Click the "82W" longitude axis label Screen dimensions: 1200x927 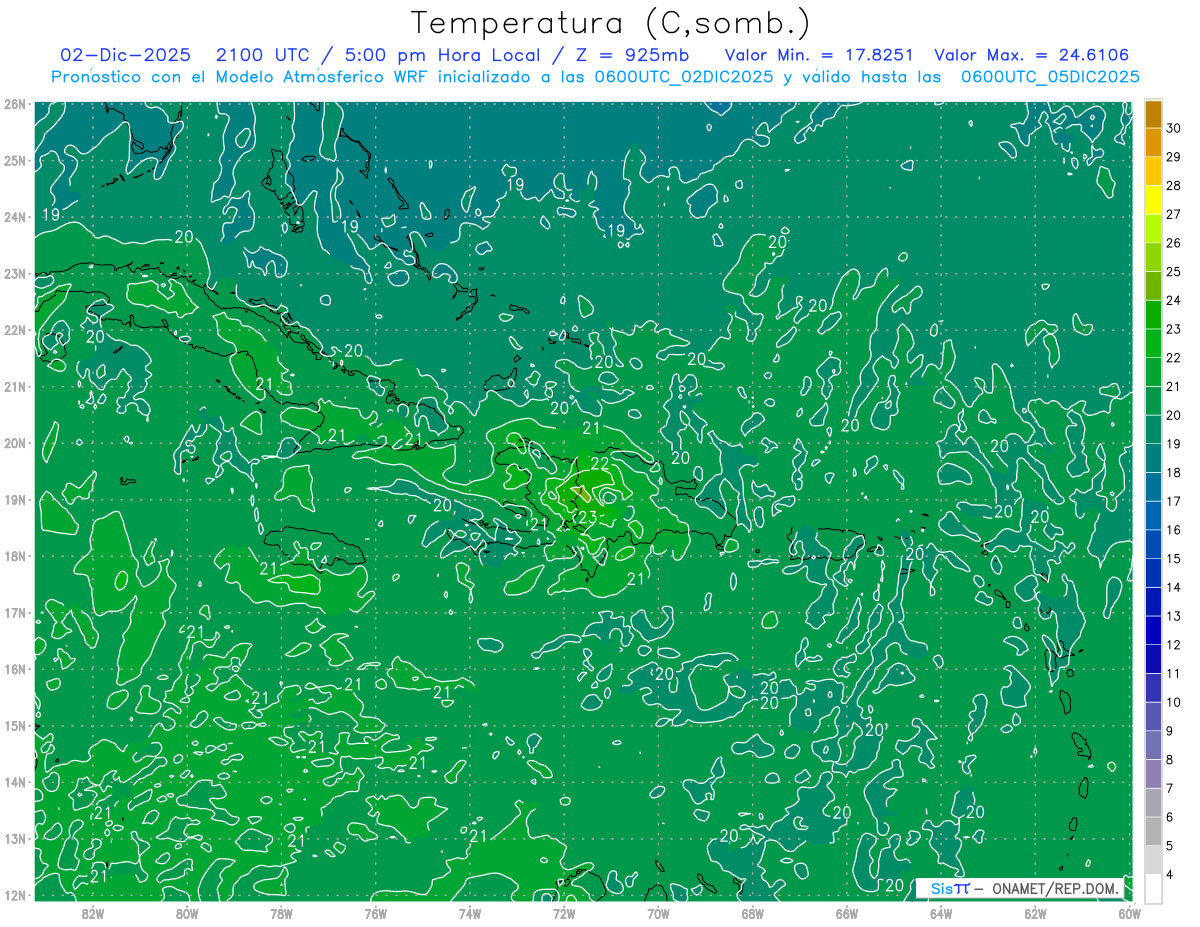[x=93, y=913]
